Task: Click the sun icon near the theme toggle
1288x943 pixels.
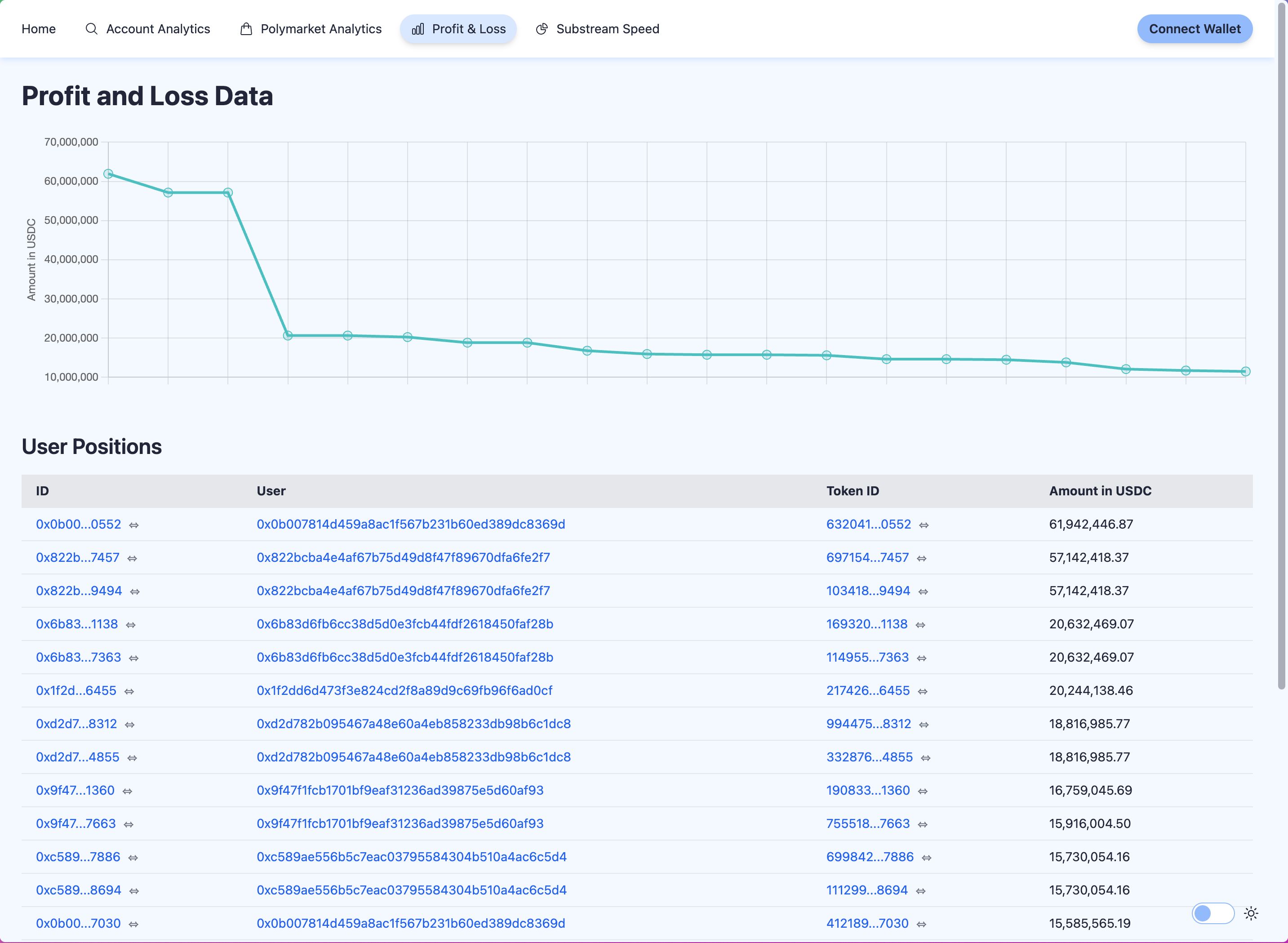Action: pos(1251,913)
